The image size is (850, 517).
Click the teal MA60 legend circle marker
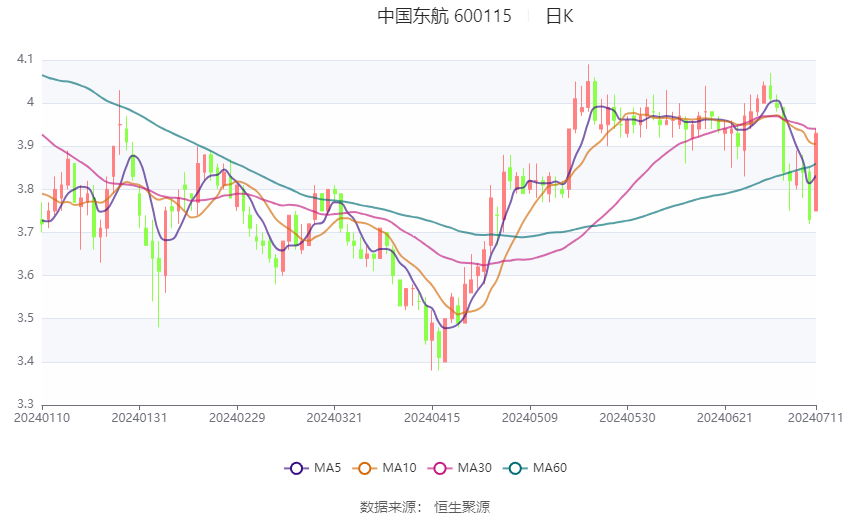coord(513,468)
